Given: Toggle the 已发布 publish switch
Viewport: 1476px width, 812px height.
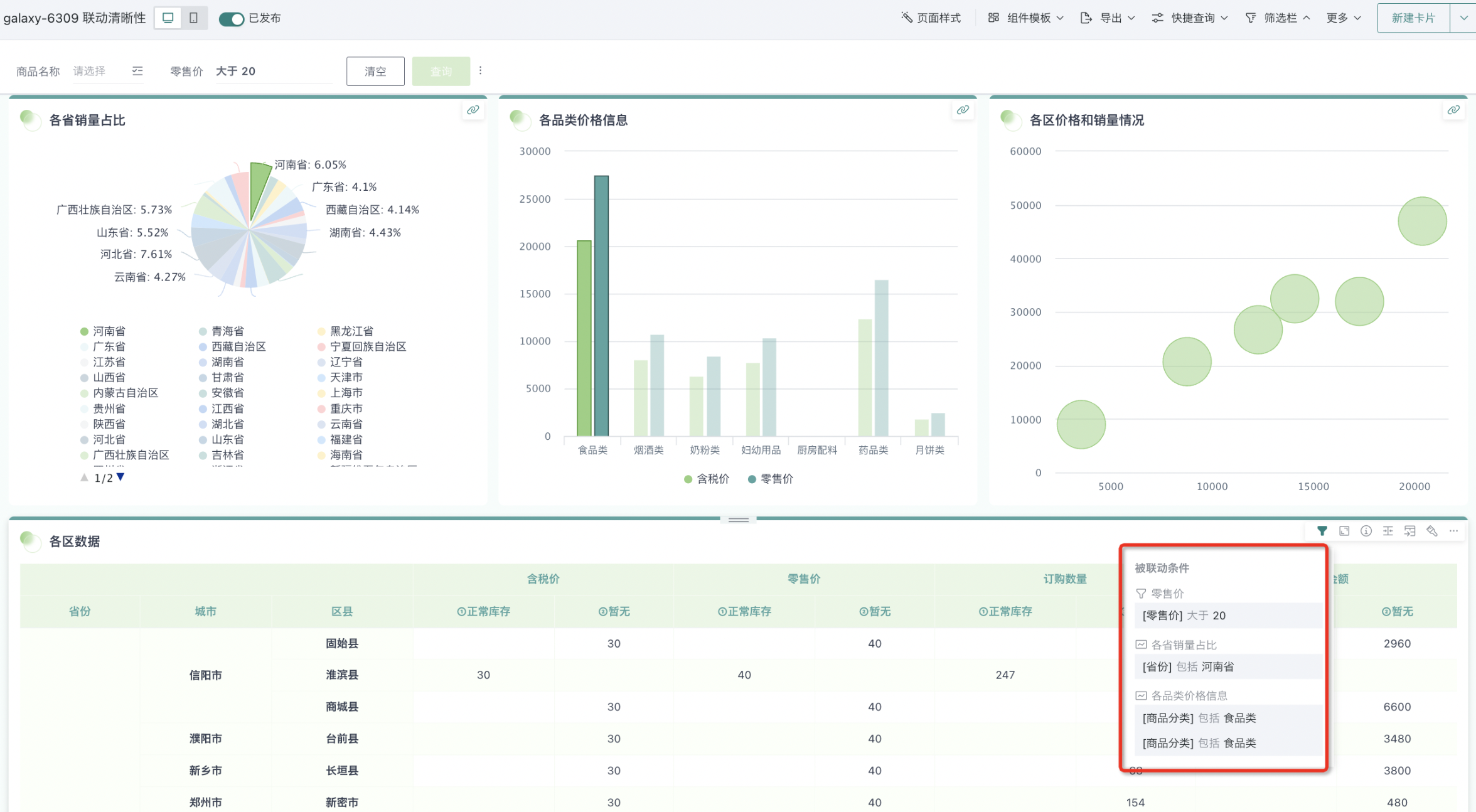Looking at the screenshot, I should (231, 19).
